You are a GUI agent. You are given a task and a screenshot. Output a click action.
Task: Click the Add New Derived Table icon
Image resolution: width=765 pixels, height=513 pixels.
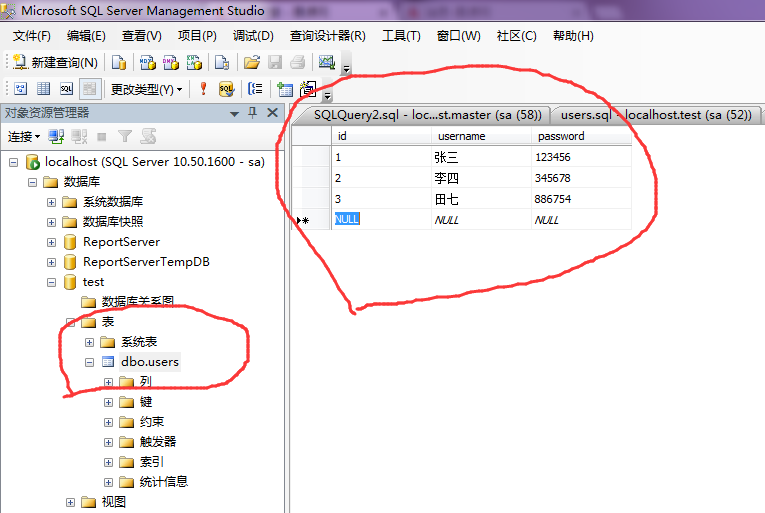(308, 89)
